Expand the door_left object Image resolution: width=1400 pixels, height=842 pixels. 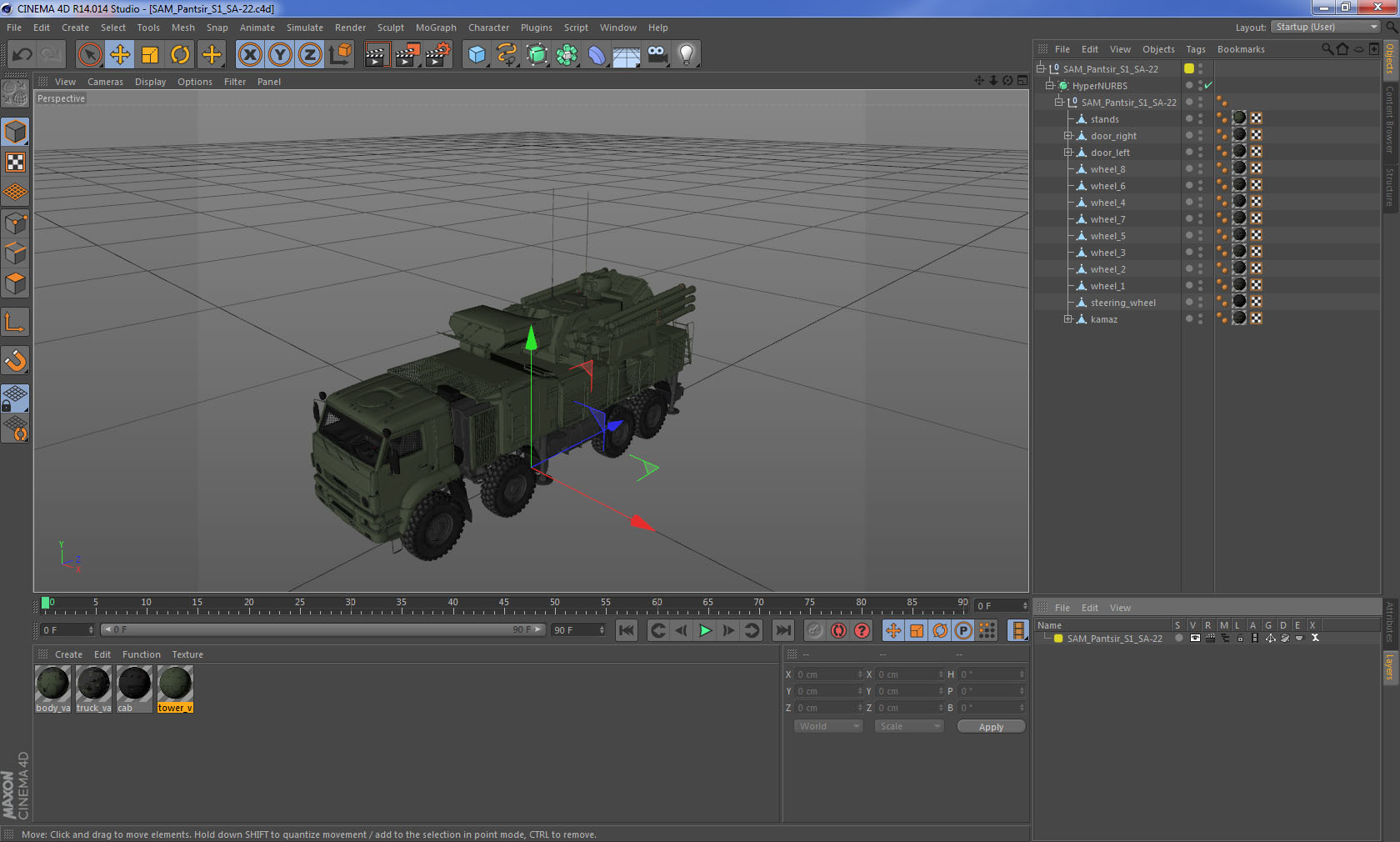[x=1067, y=152]
